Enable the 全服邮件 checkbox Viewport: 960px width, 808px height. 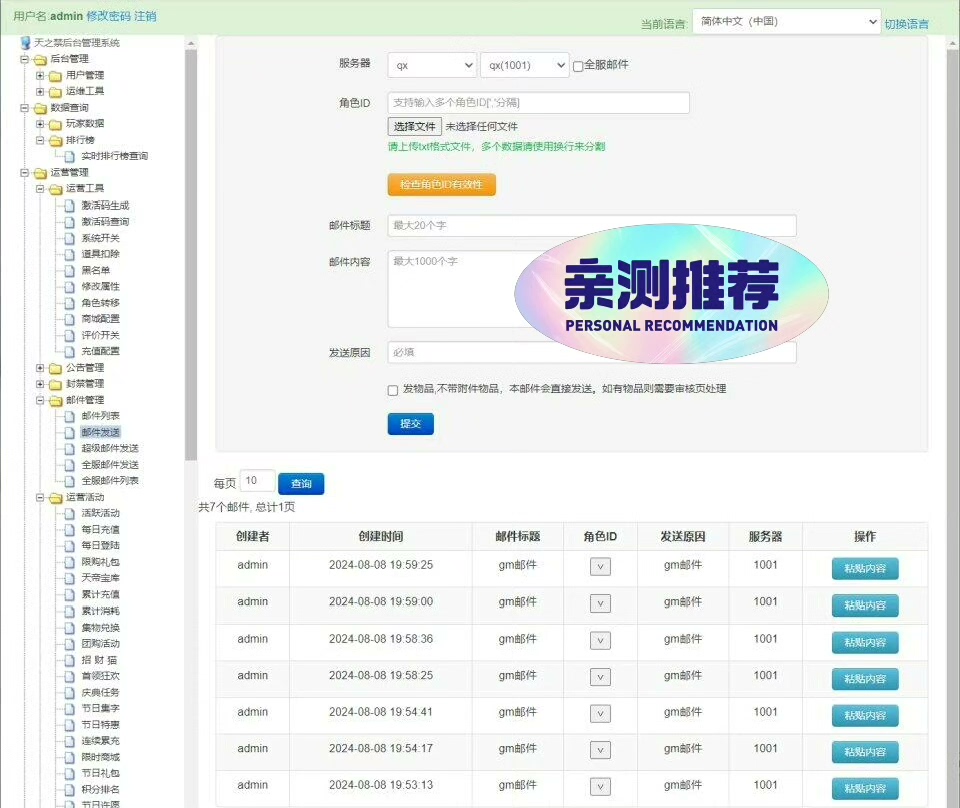pyautogui.click(x=578, y=66)
